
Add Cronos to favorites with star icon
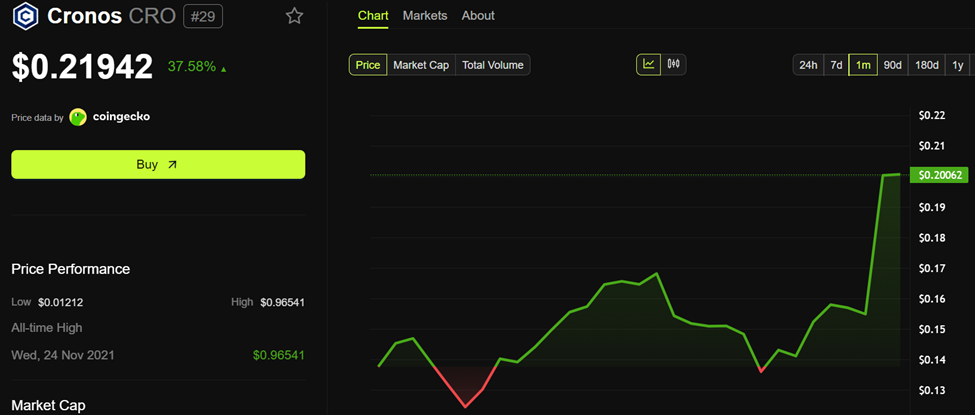tap(294, 16)
